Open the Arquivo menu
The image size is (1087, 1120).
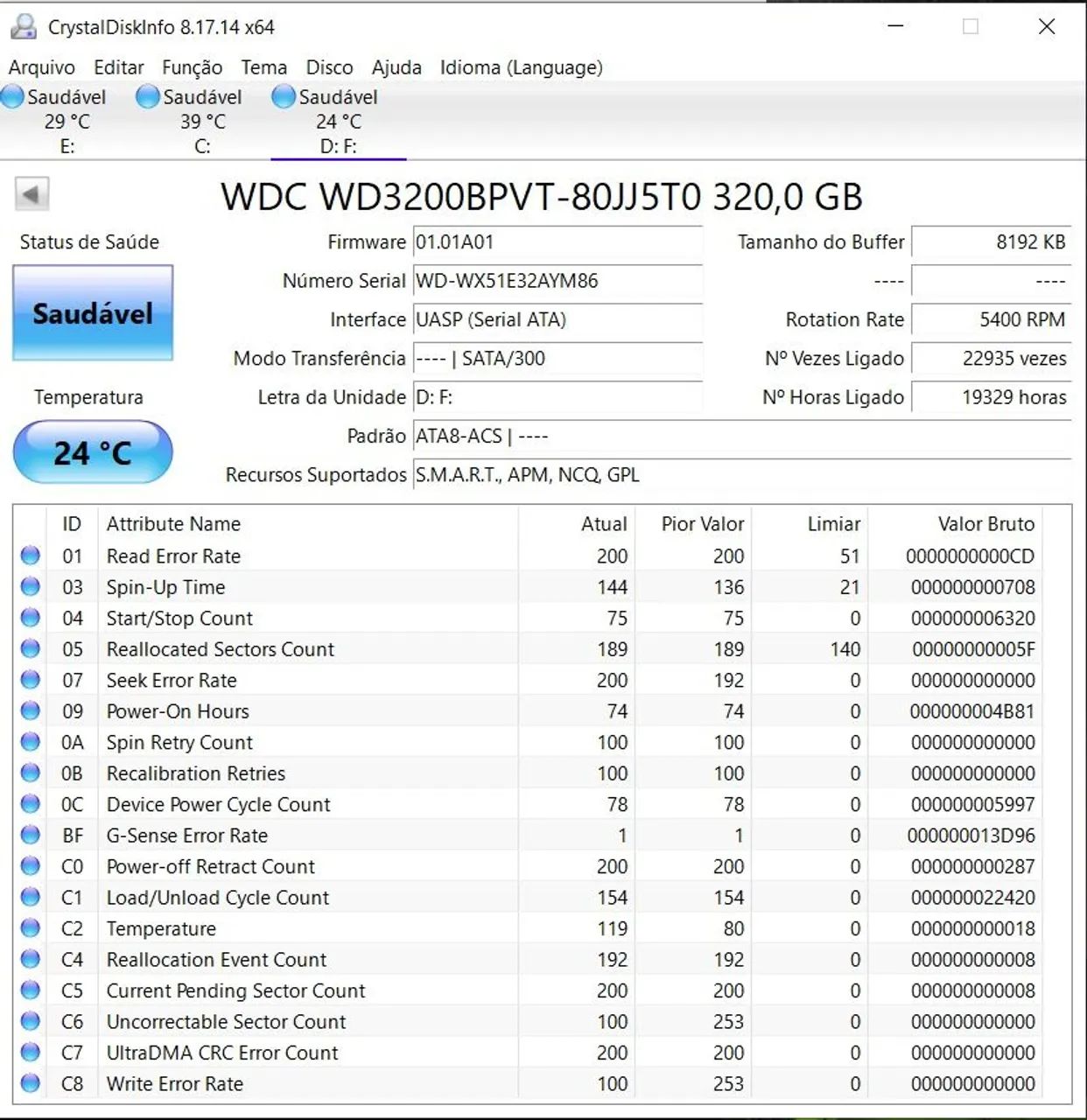(42, 67)
